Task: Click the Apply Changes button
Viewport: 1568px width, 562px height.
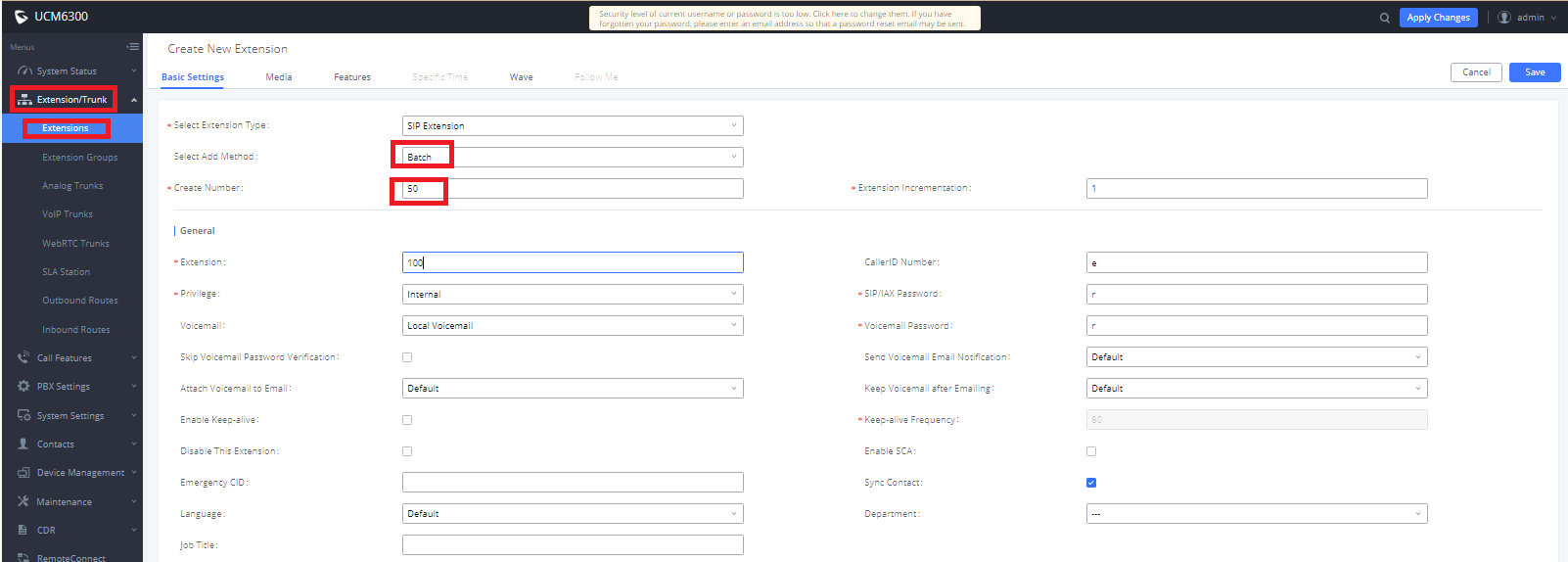Action: pyautogui.click(x=1438, y=18)
